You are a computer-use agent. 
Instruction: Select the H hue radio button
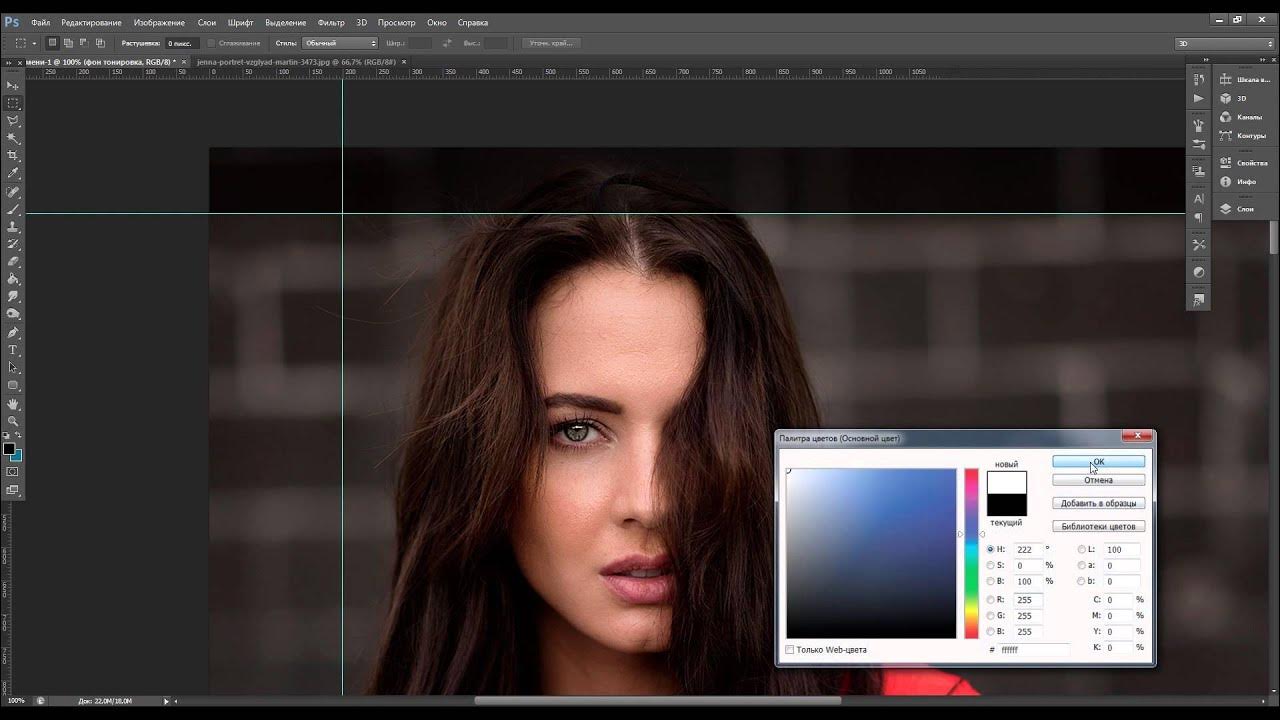(991, 549)
